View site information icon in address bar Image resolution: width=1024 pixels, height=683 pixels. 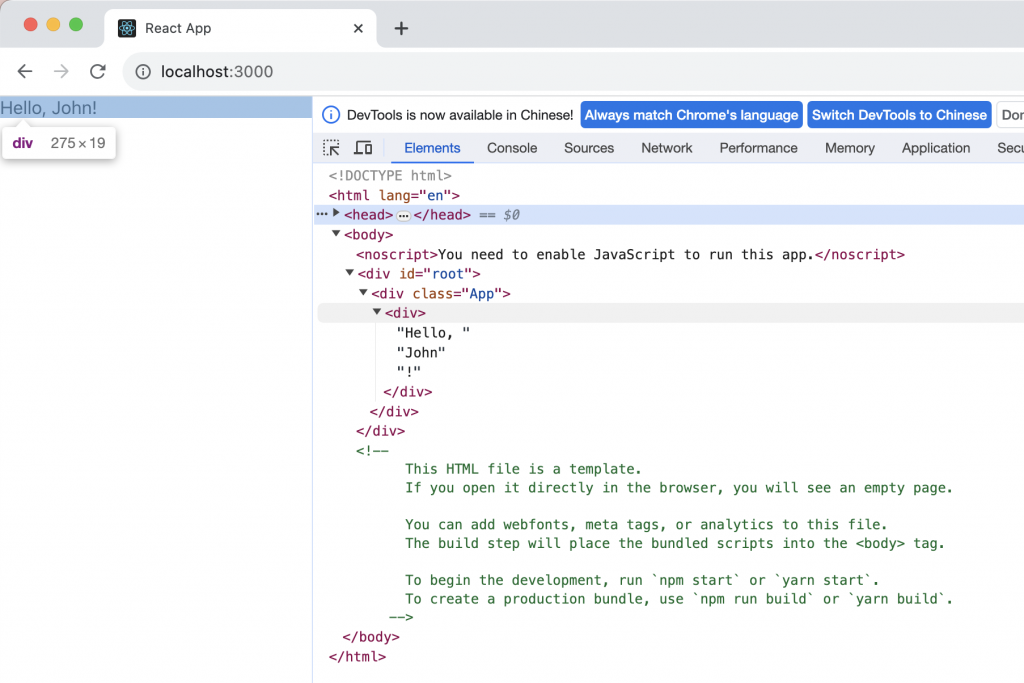143,72
